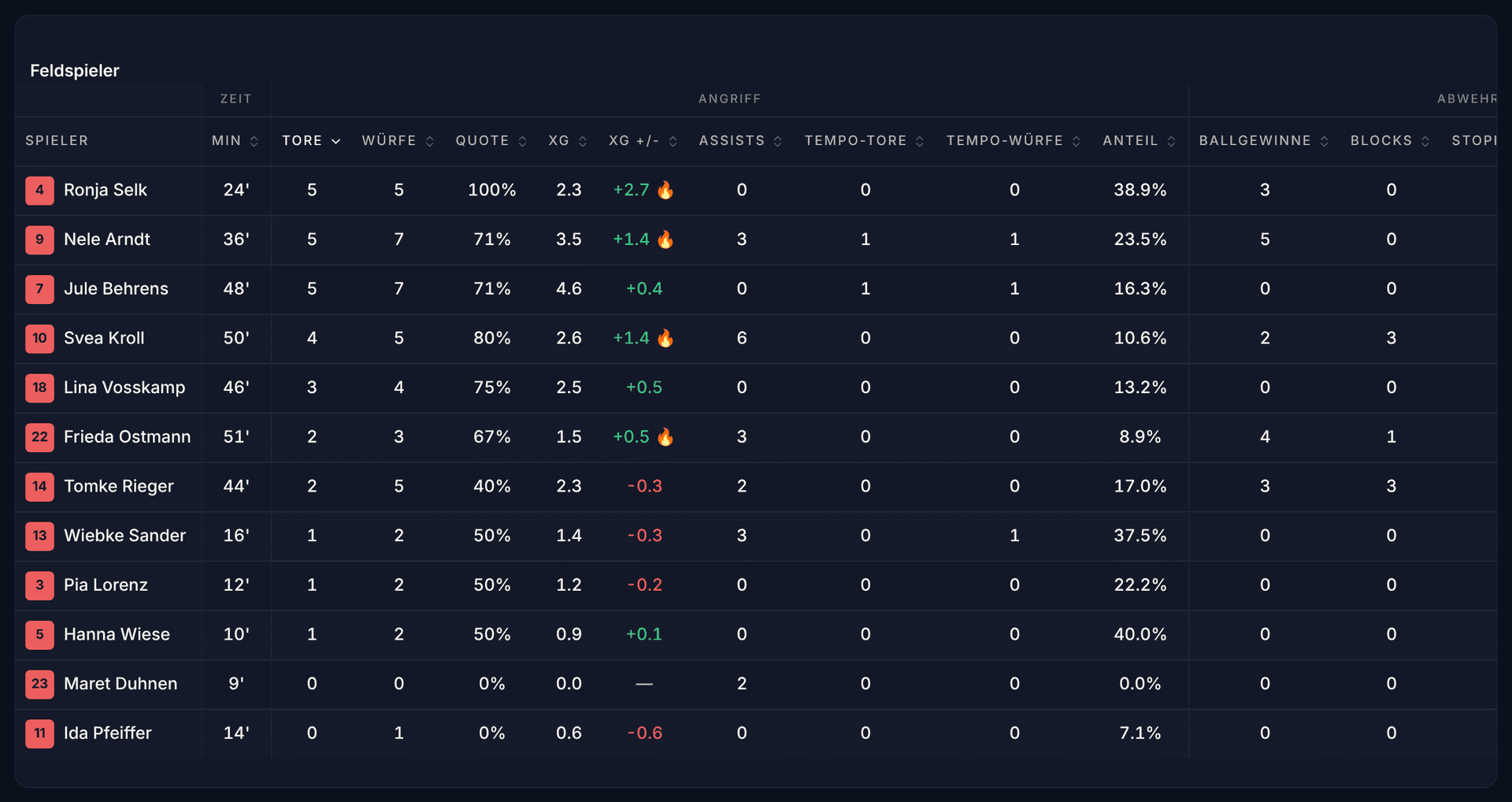Click the ANGRIFF group header
The image size is (1512, 802).
(729, 99)
